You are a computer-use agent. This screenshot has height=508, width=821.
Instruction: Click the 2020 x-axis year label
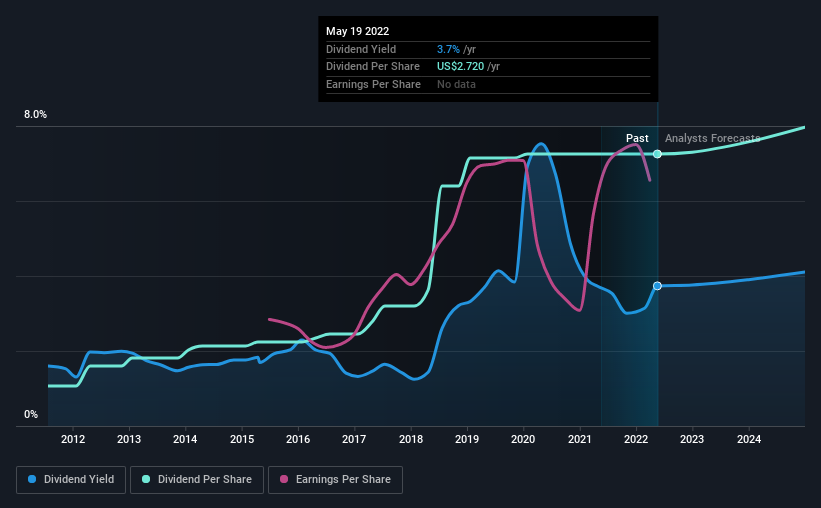pyautogui.click(x=523, y=439)
